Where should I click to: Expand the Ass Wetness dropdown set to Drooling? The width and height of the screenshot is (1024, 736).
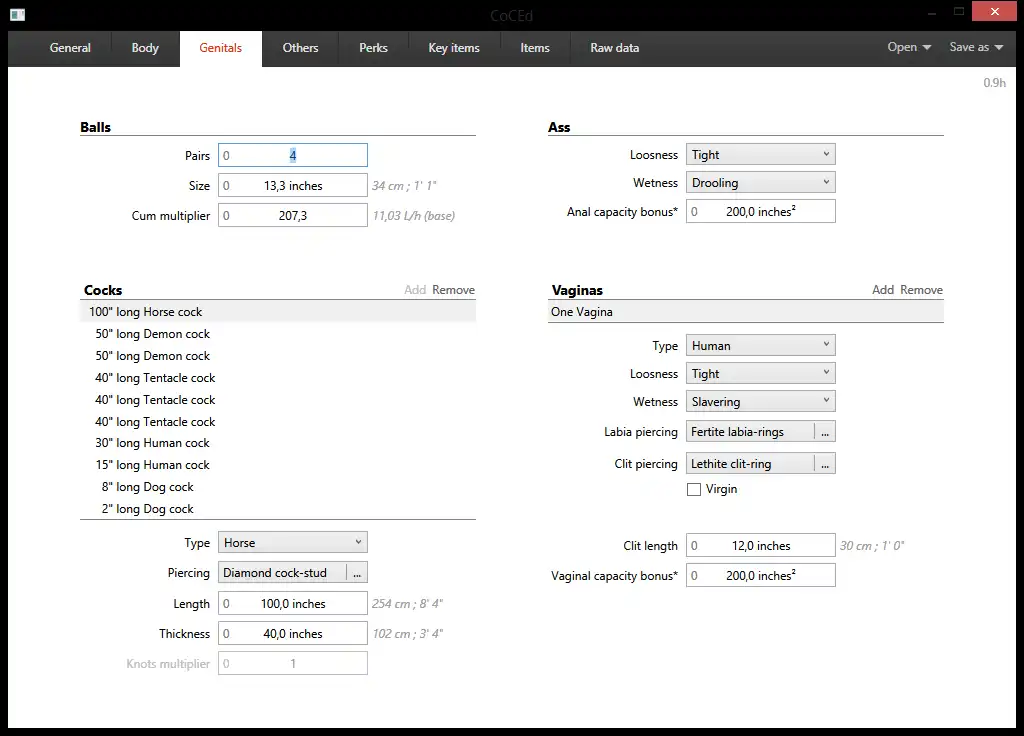pyautogui.click(x=760, y=183)
